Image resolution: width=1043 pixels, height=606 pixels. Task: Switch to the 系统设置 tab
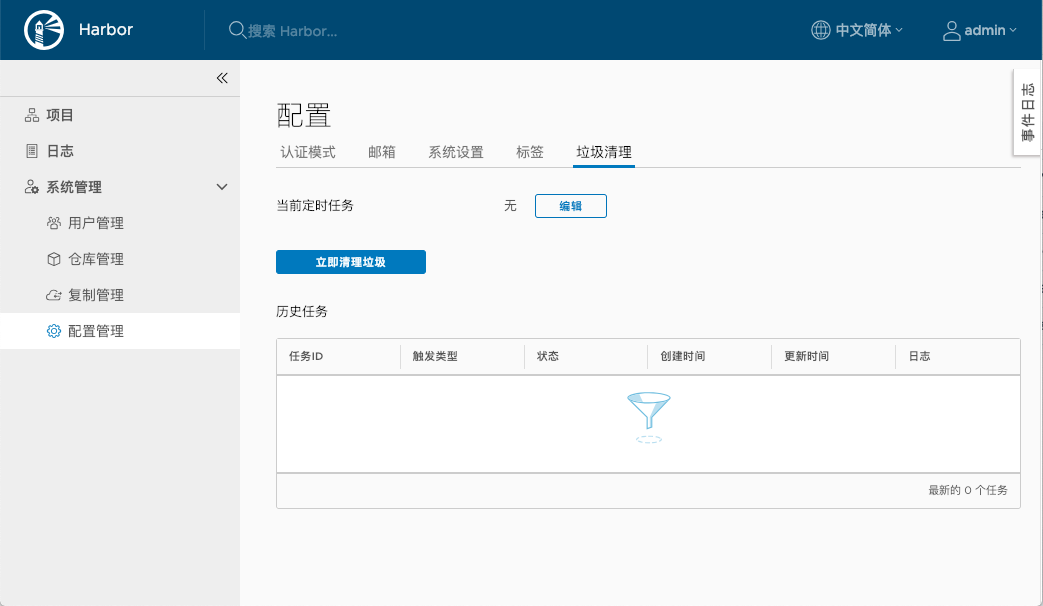tap(455, 152)
